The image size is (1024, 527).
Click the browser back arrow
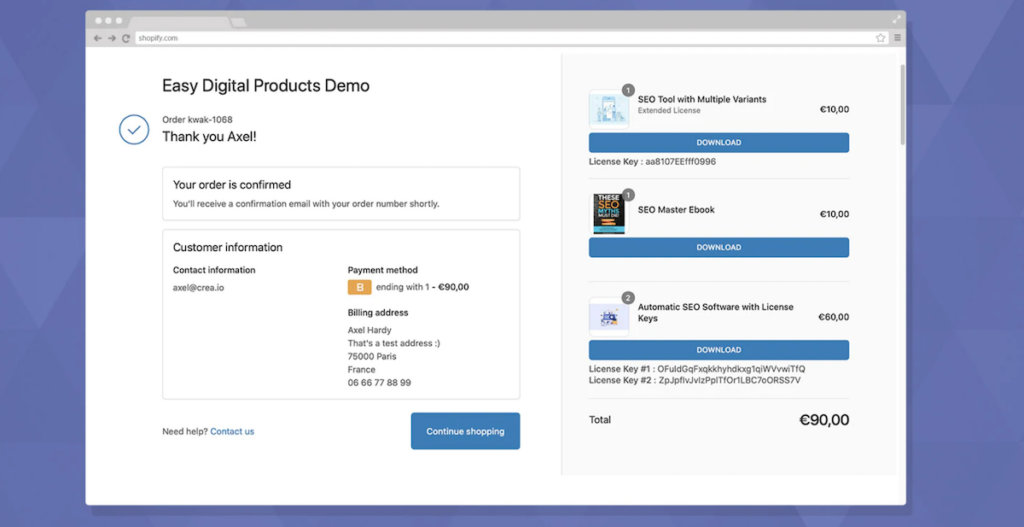(97, 39)
